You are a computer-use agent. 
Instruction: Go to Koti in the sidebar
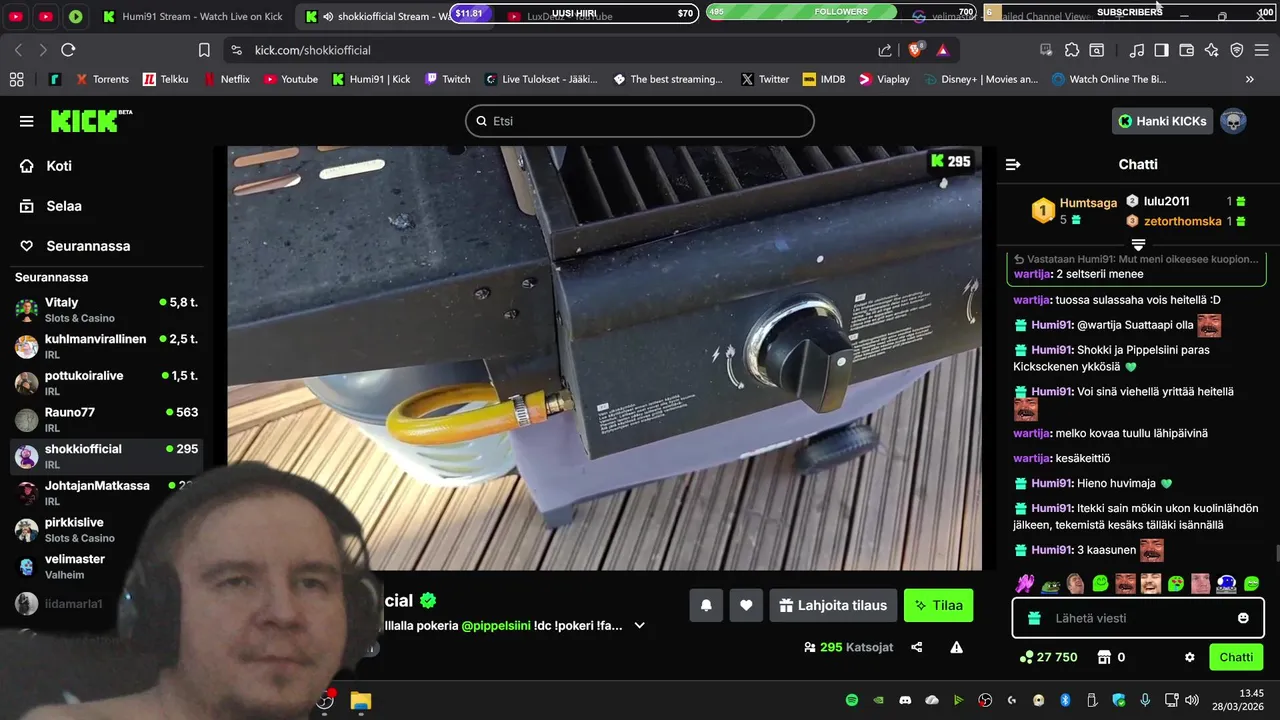tap(107, 166)
